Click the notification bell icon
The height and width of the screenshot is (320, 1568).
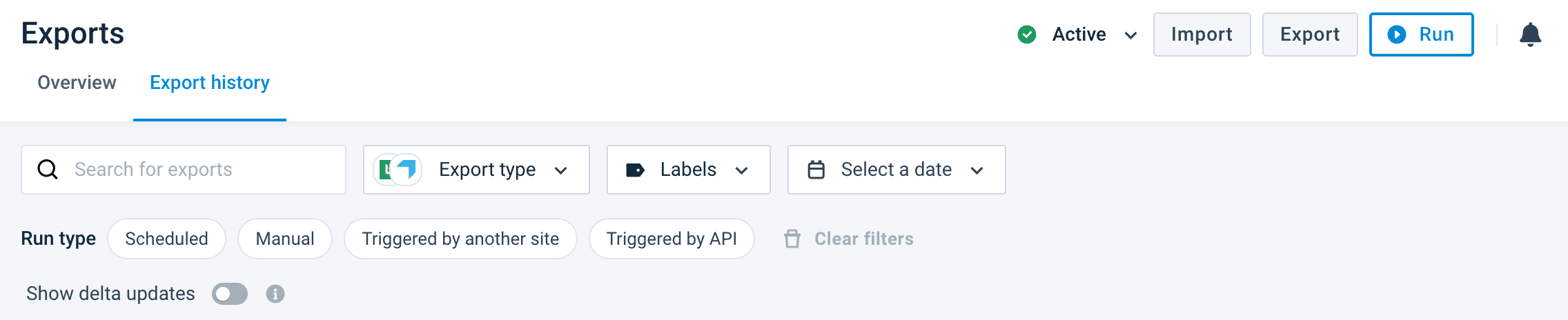[1530, 34]
